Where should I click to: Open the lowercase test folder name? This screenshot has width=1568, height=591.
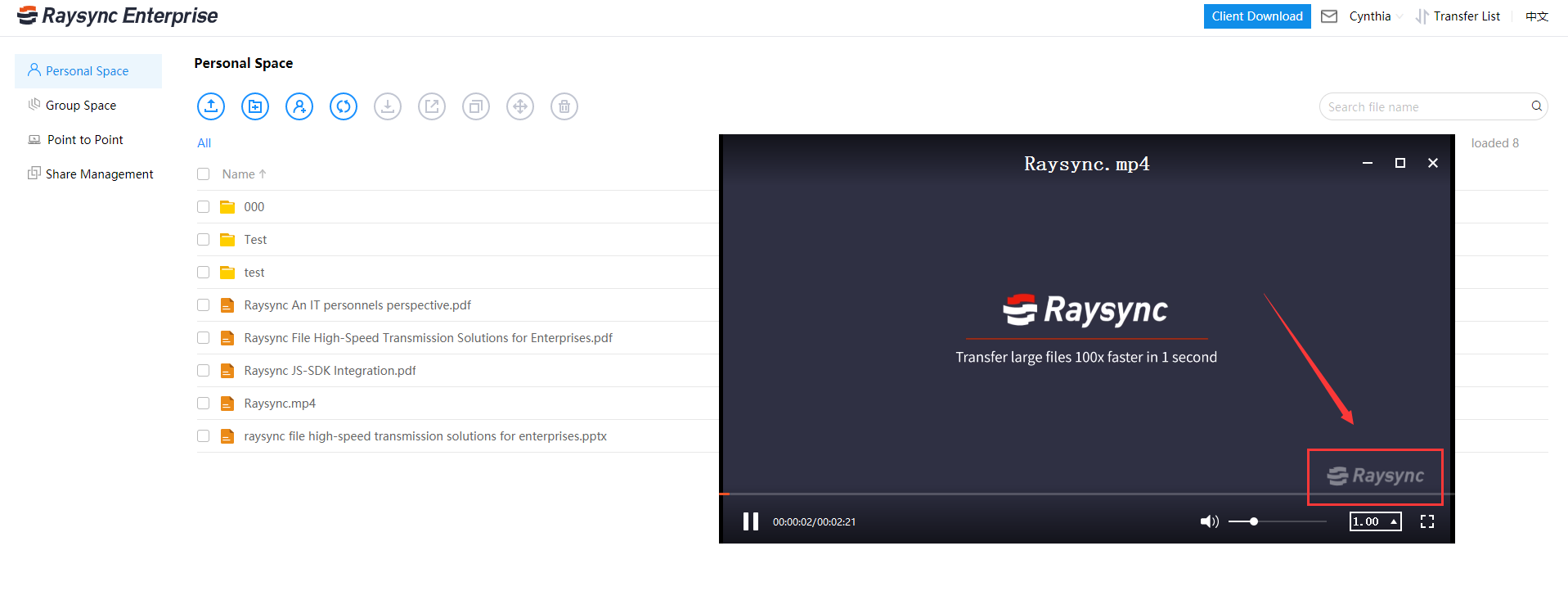(254, 273)
